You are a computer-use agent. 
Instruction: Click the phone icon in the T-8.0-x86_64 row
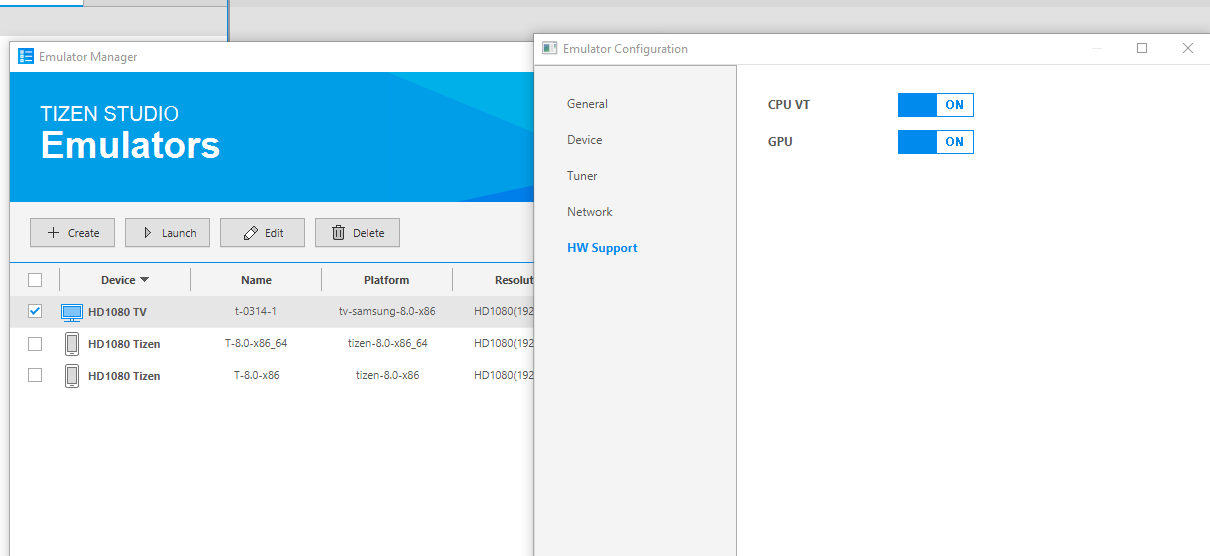coord(72,344)
